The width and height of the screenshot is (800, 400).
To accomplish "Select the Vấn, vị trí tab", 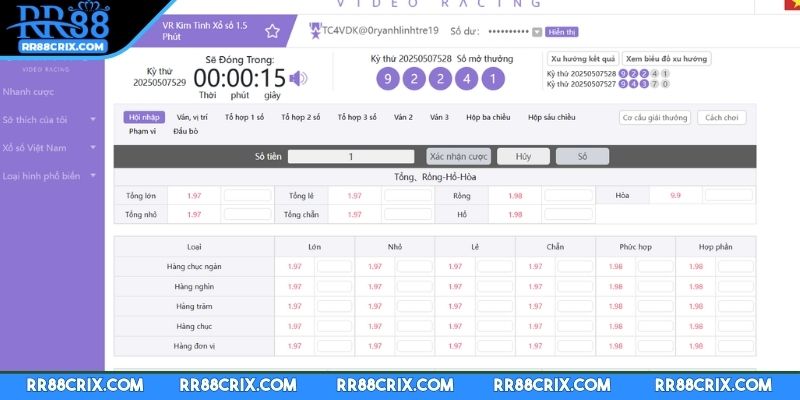I will [192, 117].
